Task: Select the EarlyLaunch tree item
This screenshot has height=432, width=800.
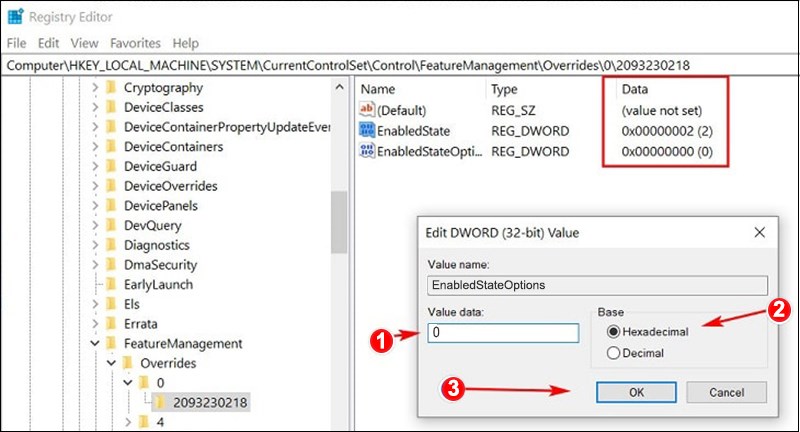Action: click(158, 285)
